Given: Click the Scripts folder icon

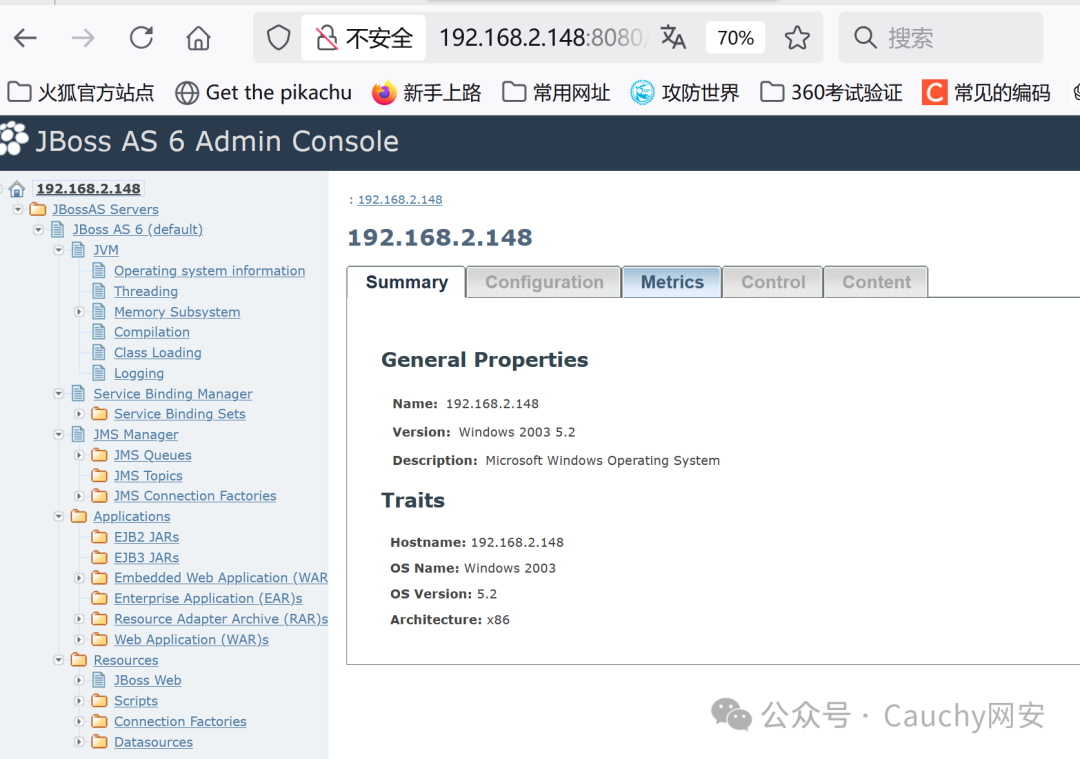Looking at the screenshot, I should pos(100,700).
